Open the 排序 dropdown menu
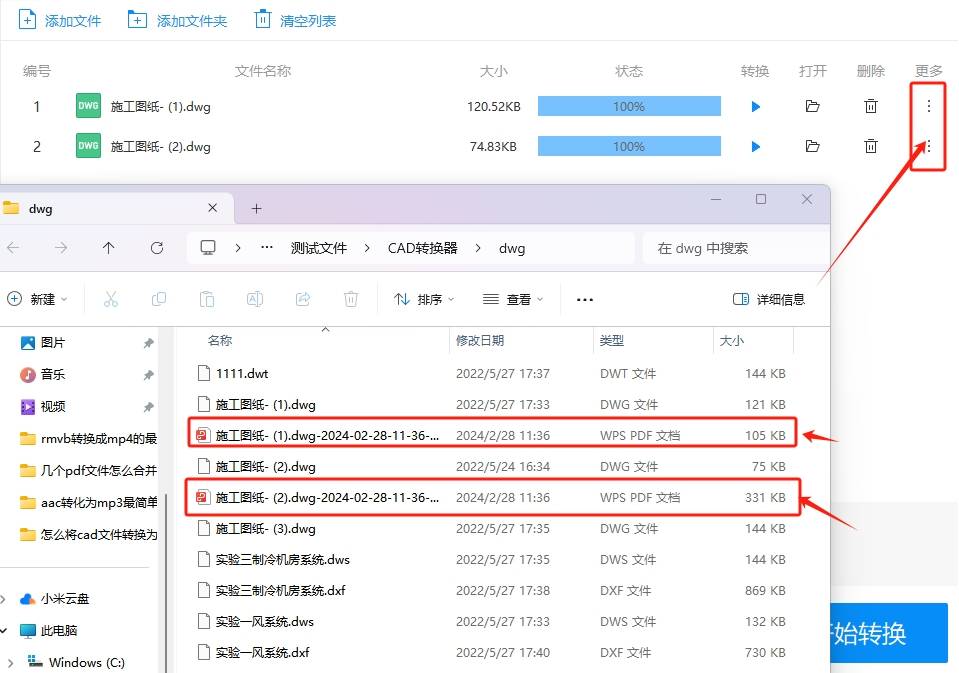Image resolution: width=959 pixels, height=673 pixels. 423,298
